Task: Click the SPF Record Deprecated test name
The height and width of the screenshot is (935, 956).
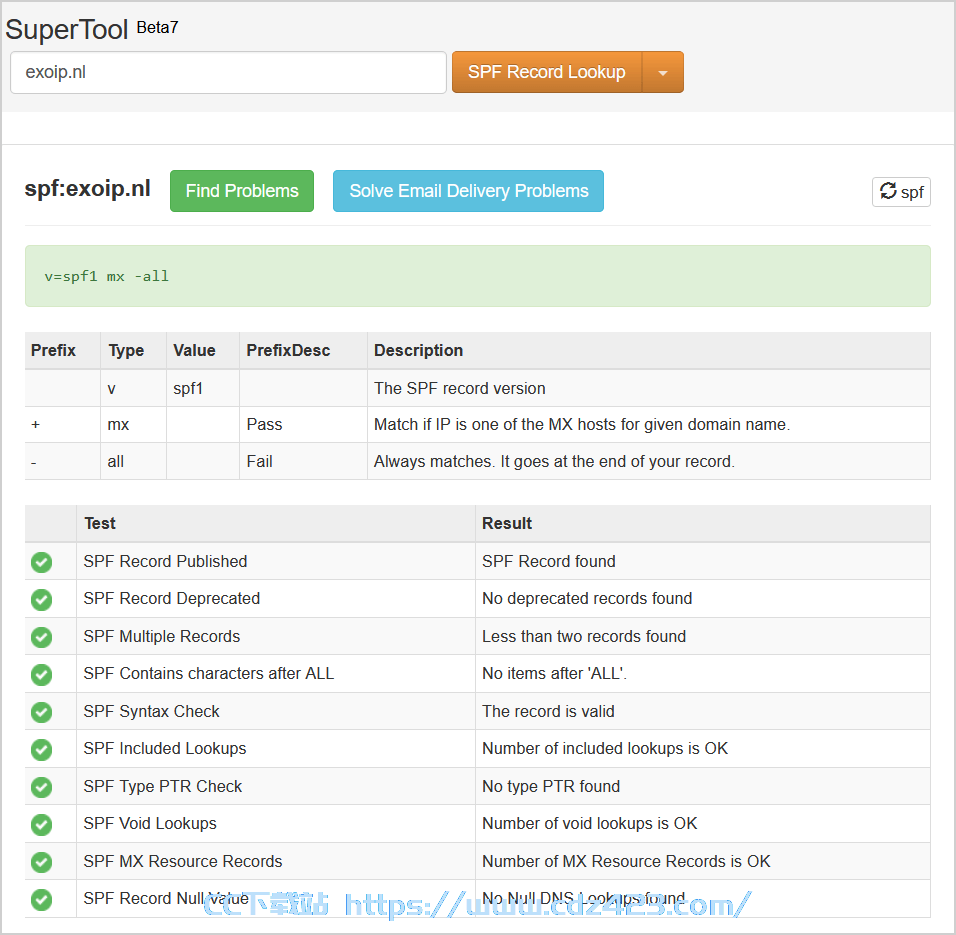Action: pos(171,599)
